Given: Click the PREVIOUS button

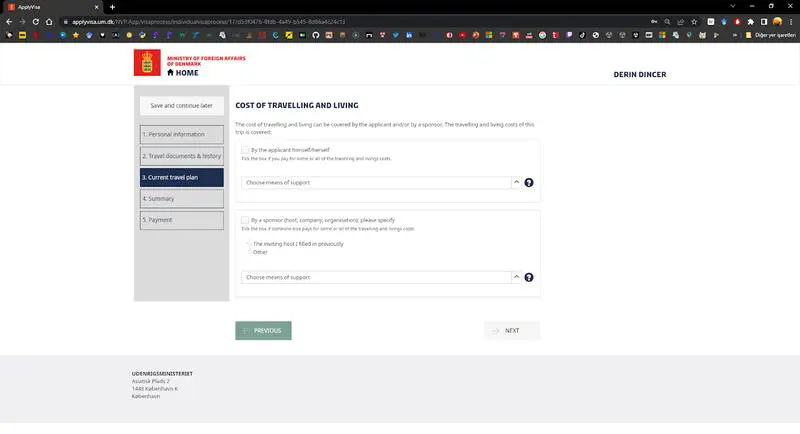Looking at the screenshot, I should coord(263,330).
